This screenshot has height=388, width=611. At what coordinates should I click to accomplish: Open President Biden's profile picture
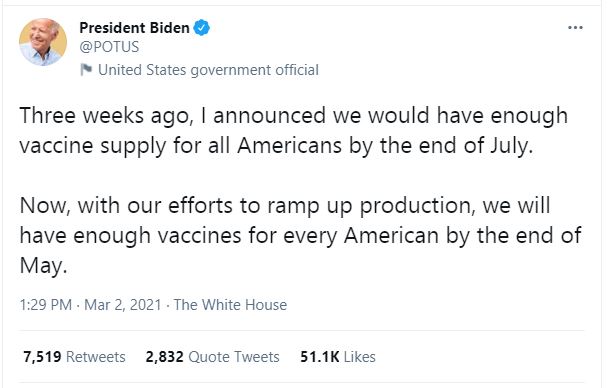43,42
